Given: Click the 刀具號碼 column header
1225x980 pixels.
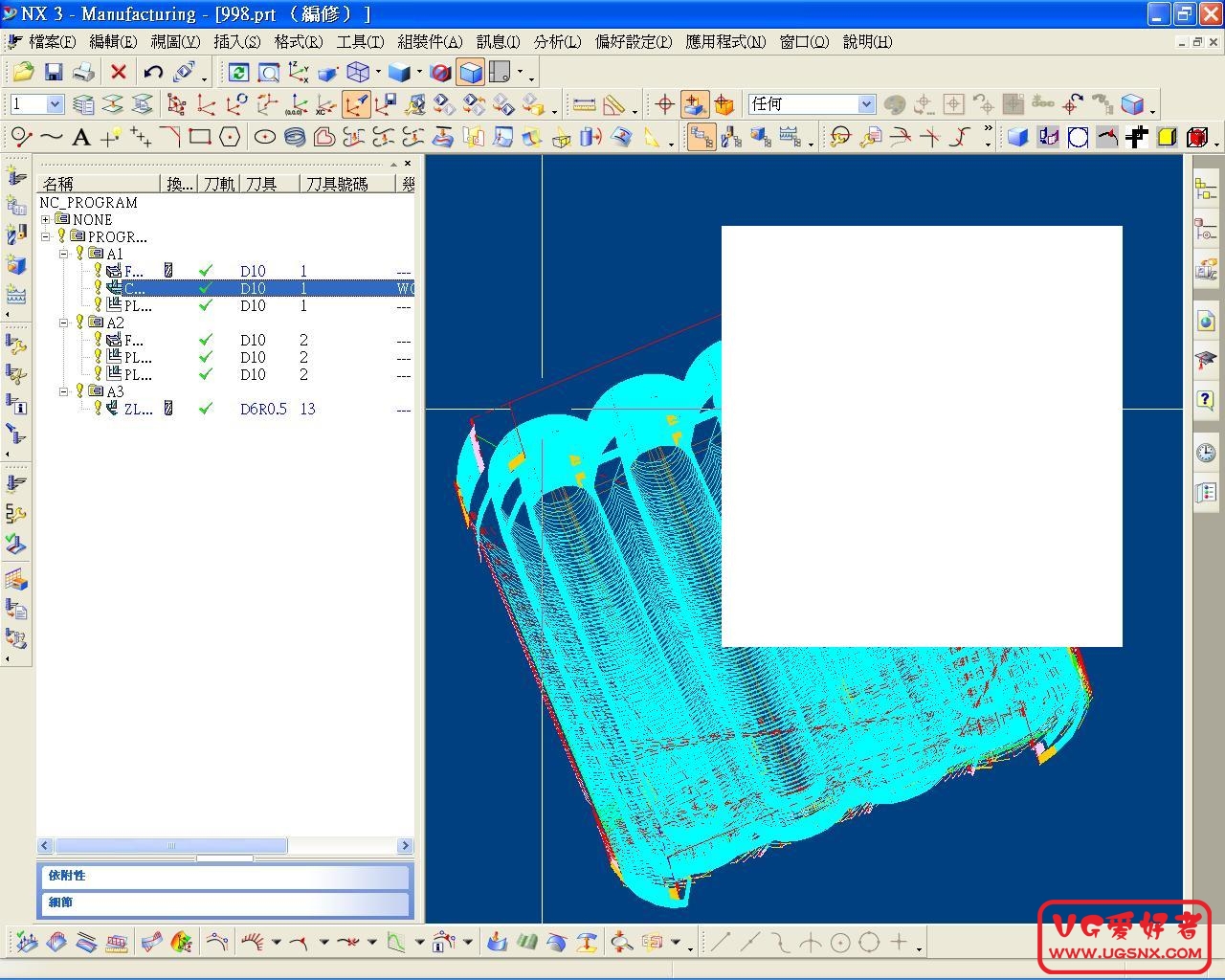Looking at the screenshot, I should [x=348, y=184].
